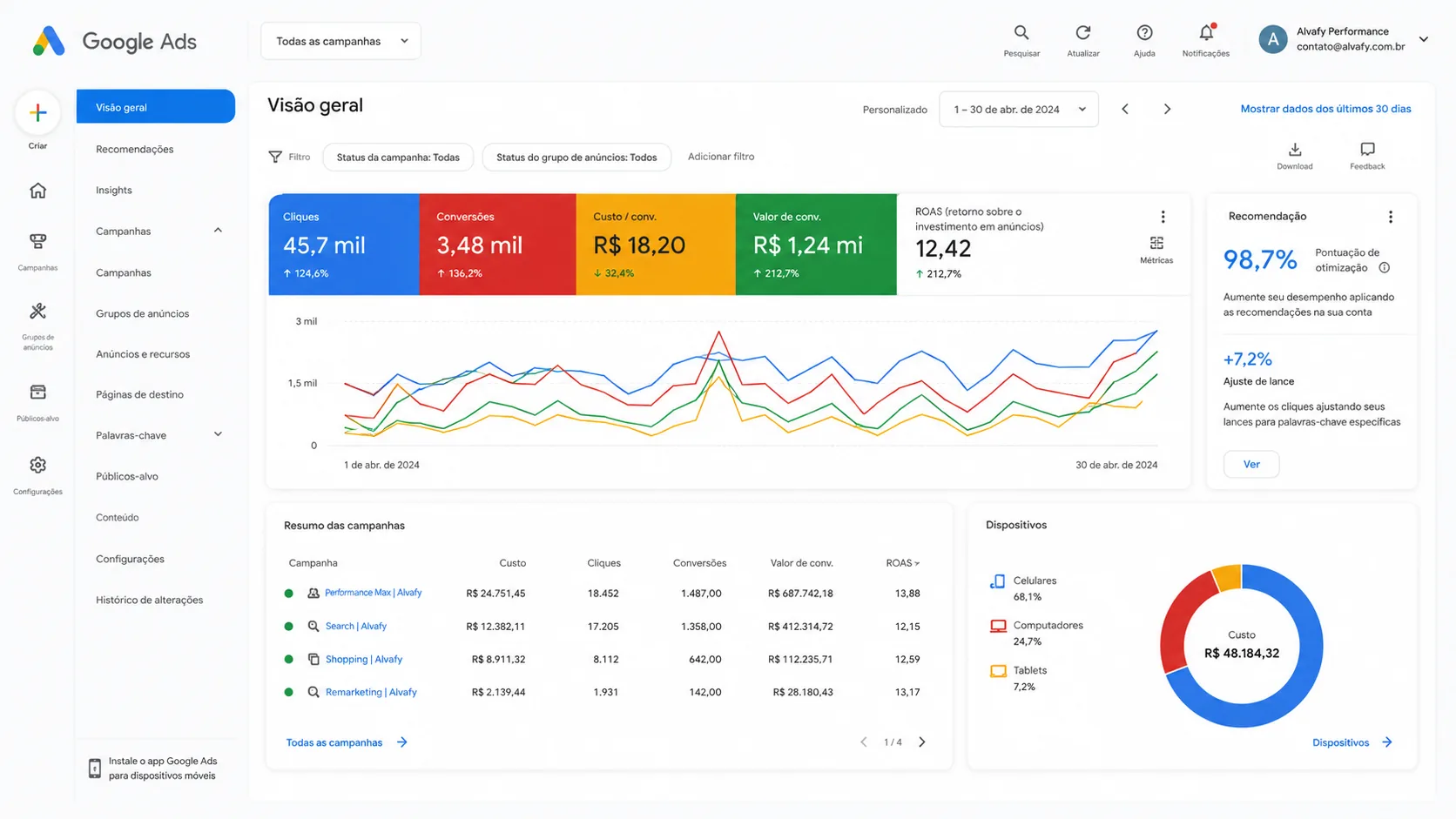Screen dimensions: 1456x819
Task: Open Páginas de destino menu item
Action: 139,394
